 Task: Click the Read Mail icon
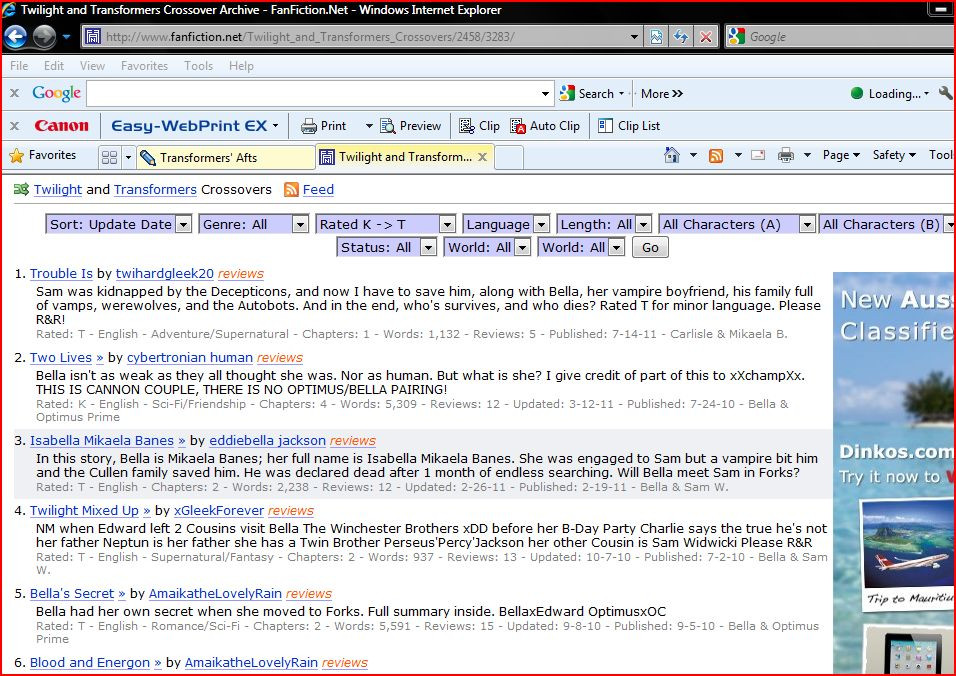(x=758, y=155)
